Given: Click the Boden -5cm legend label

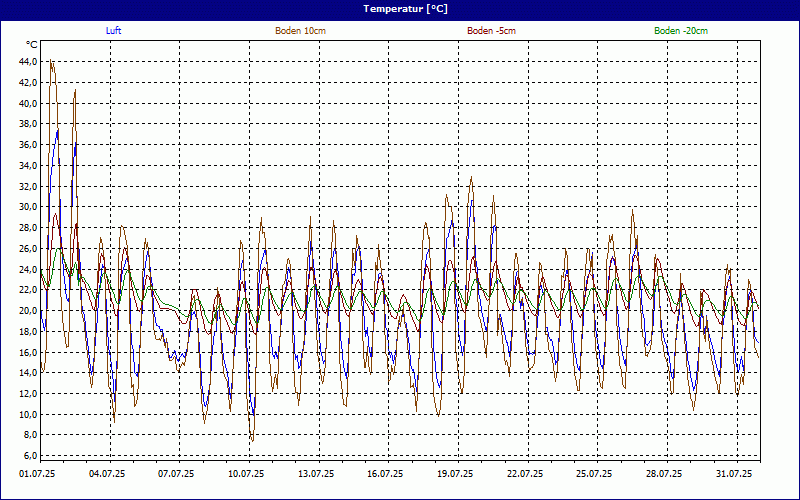Looking at the screenshot, I should click(491, 31).
